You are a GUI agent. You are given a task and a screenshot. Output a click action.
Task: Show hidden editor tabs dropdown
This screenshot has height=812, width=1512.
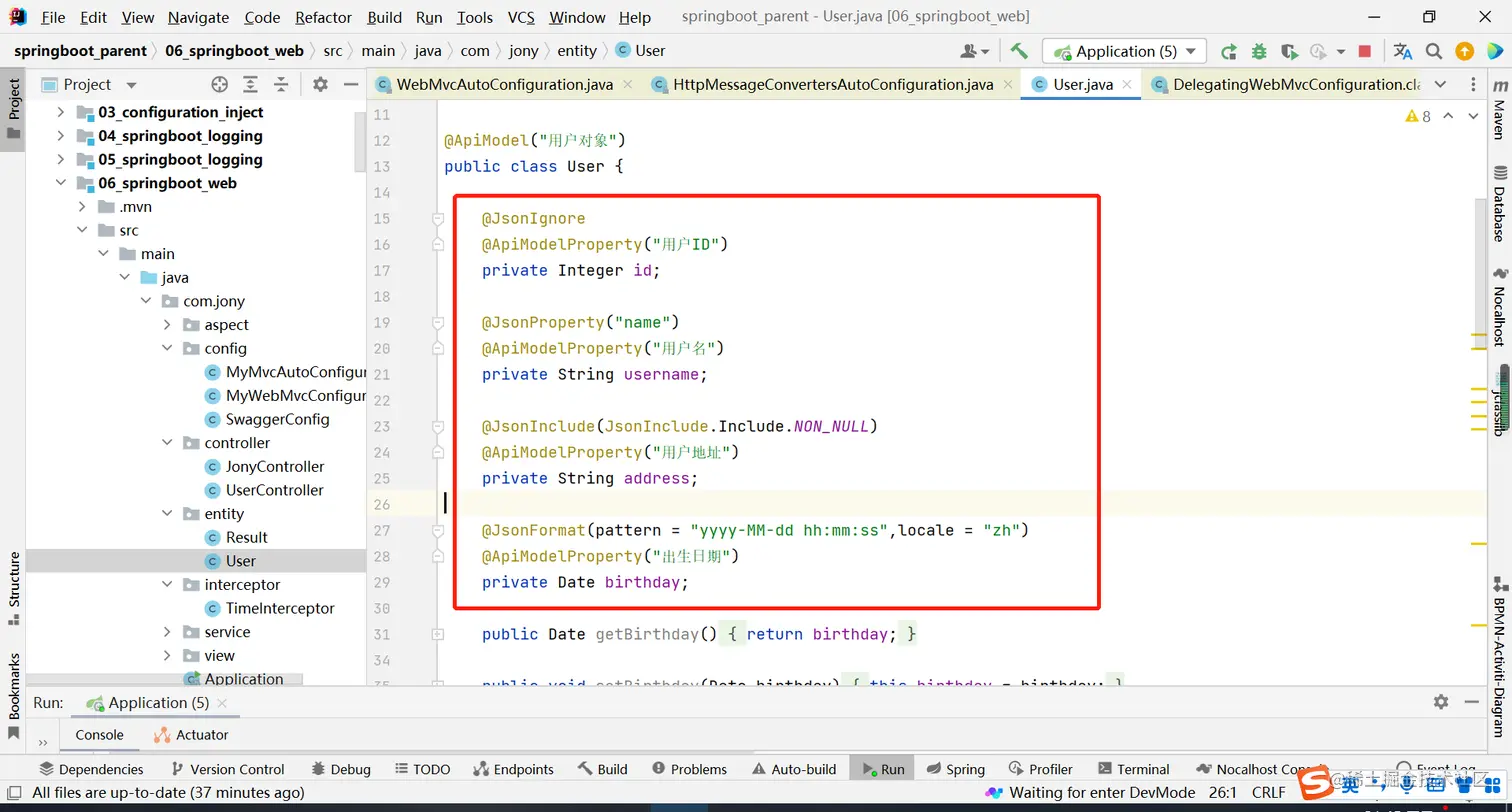pyautogui.click(x=1440, y=84)
